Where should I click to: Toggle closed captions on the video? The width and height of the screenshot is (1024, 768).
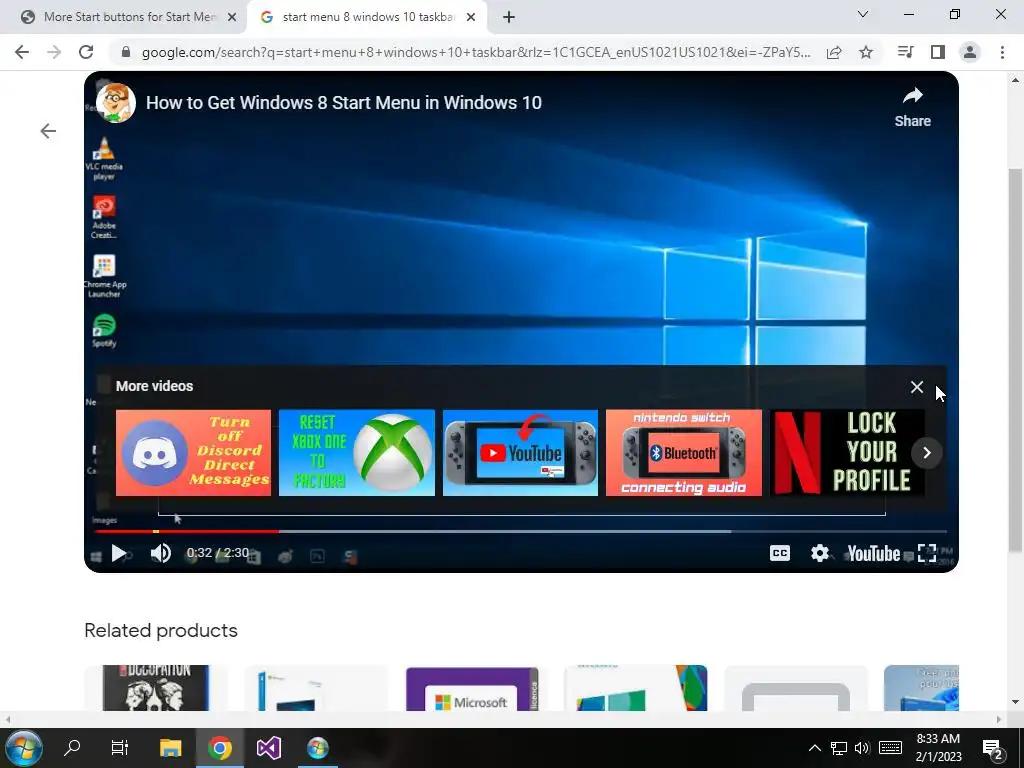click(780, 553)
